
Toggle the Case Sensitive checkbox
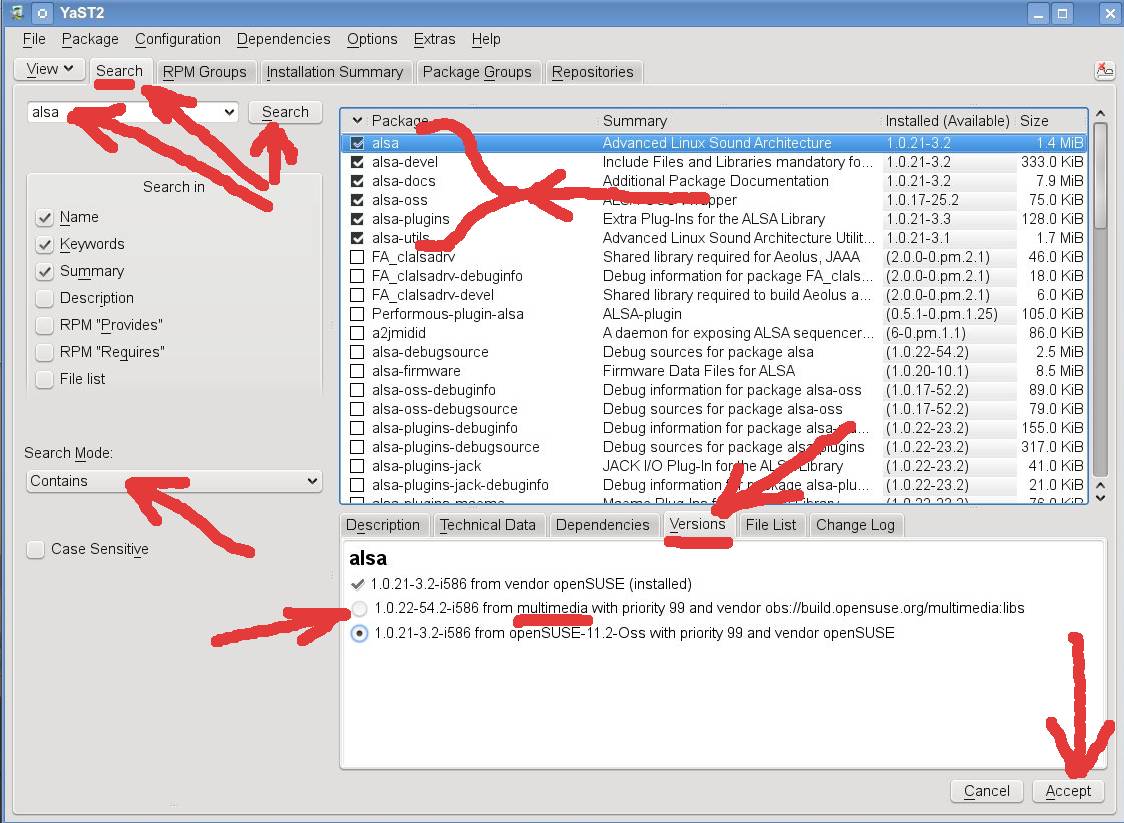pos(36,549)
